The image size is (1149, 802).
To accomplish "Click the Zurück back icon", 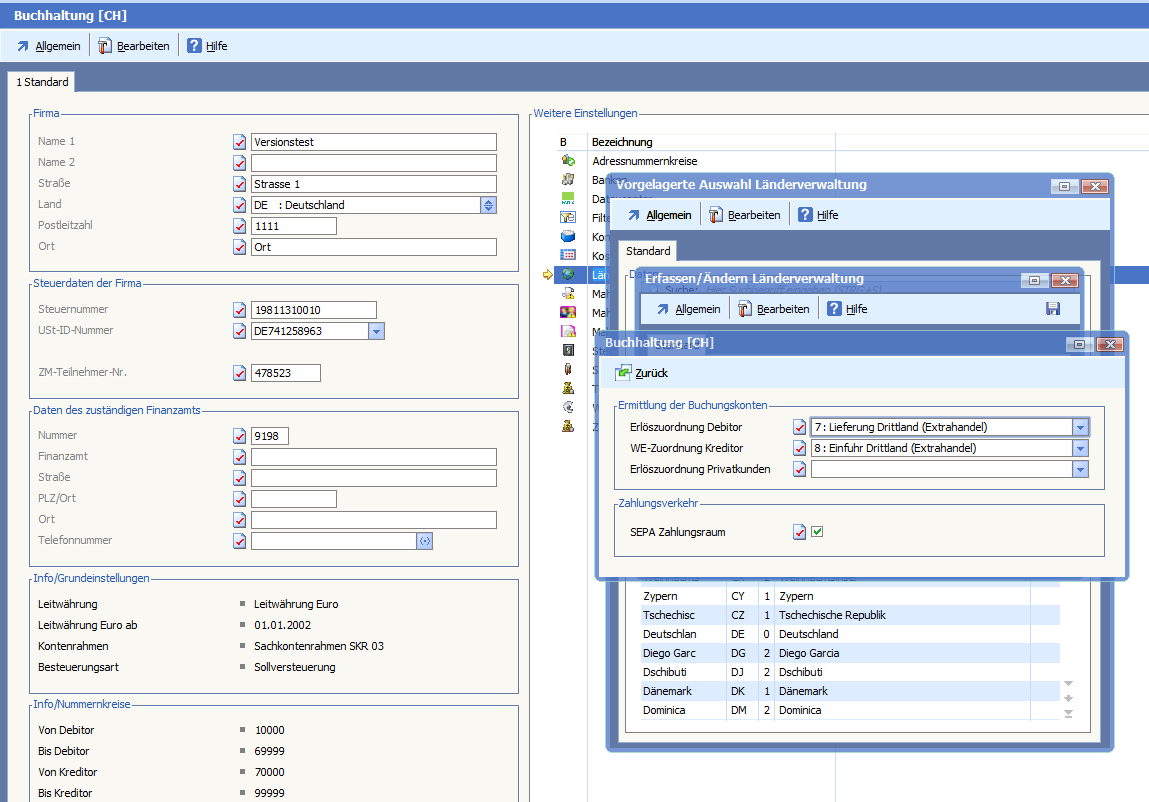I will coord(623,373).
